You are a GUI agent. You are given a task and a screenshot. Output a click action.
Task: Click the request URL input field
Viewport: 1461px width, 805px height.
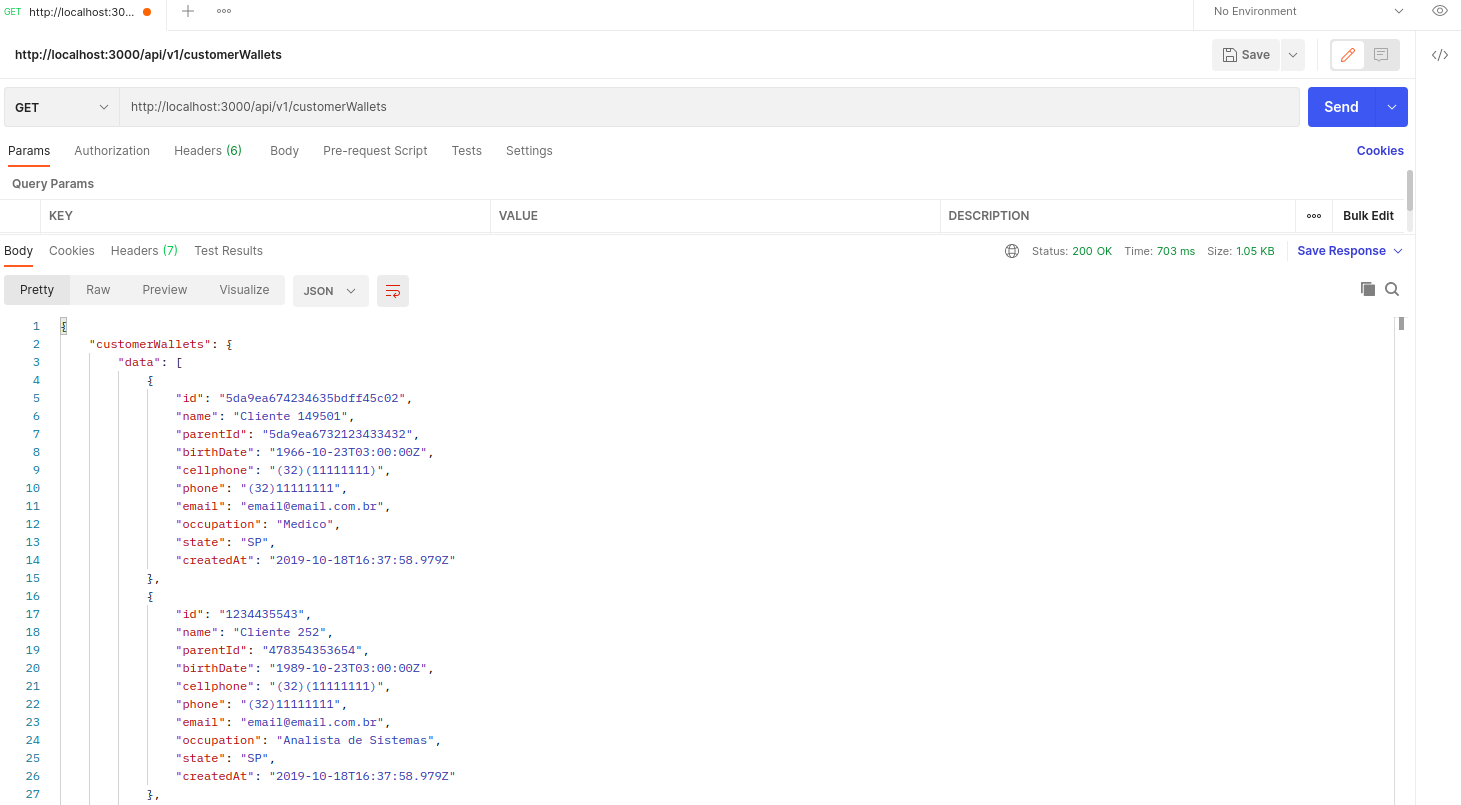(710, 107)
